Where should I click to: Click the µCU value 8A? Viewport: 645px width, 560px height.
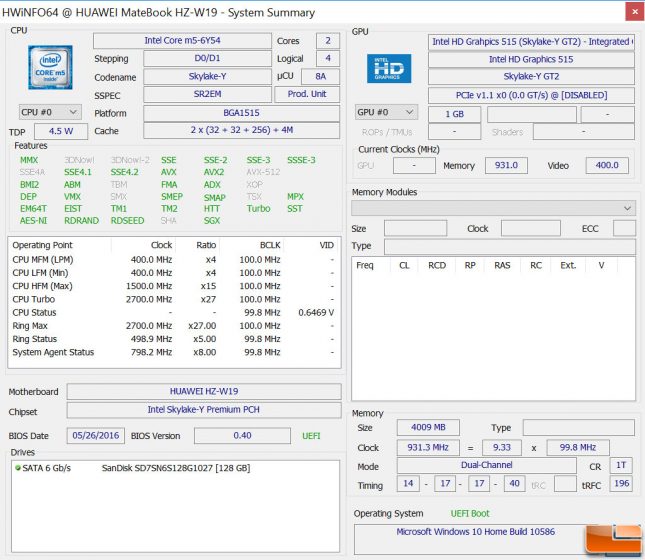point(320,77)
